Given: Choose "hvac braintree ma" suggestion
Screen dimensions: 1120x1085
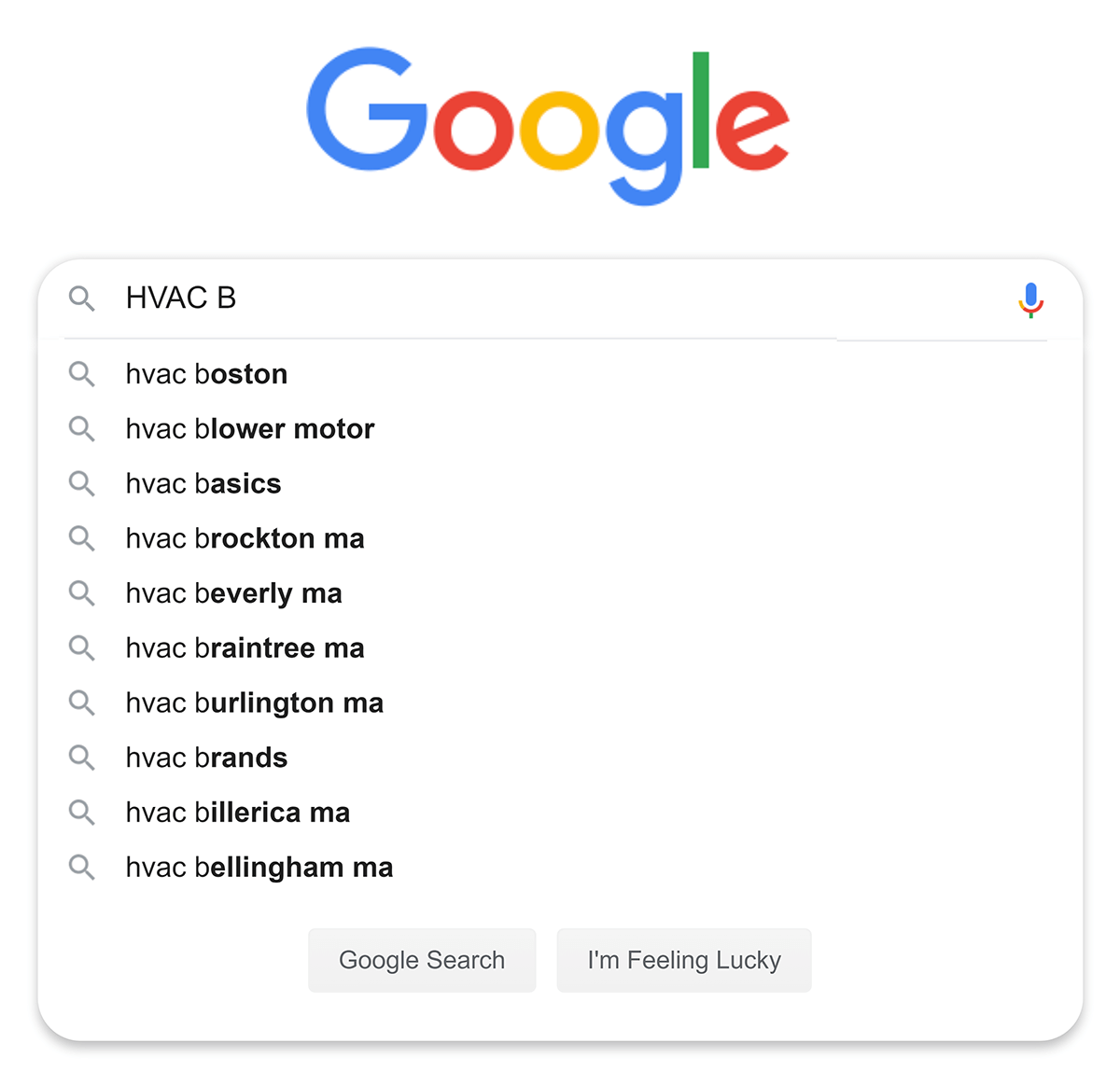Looking at the screenshot, I should coord(245,648).
